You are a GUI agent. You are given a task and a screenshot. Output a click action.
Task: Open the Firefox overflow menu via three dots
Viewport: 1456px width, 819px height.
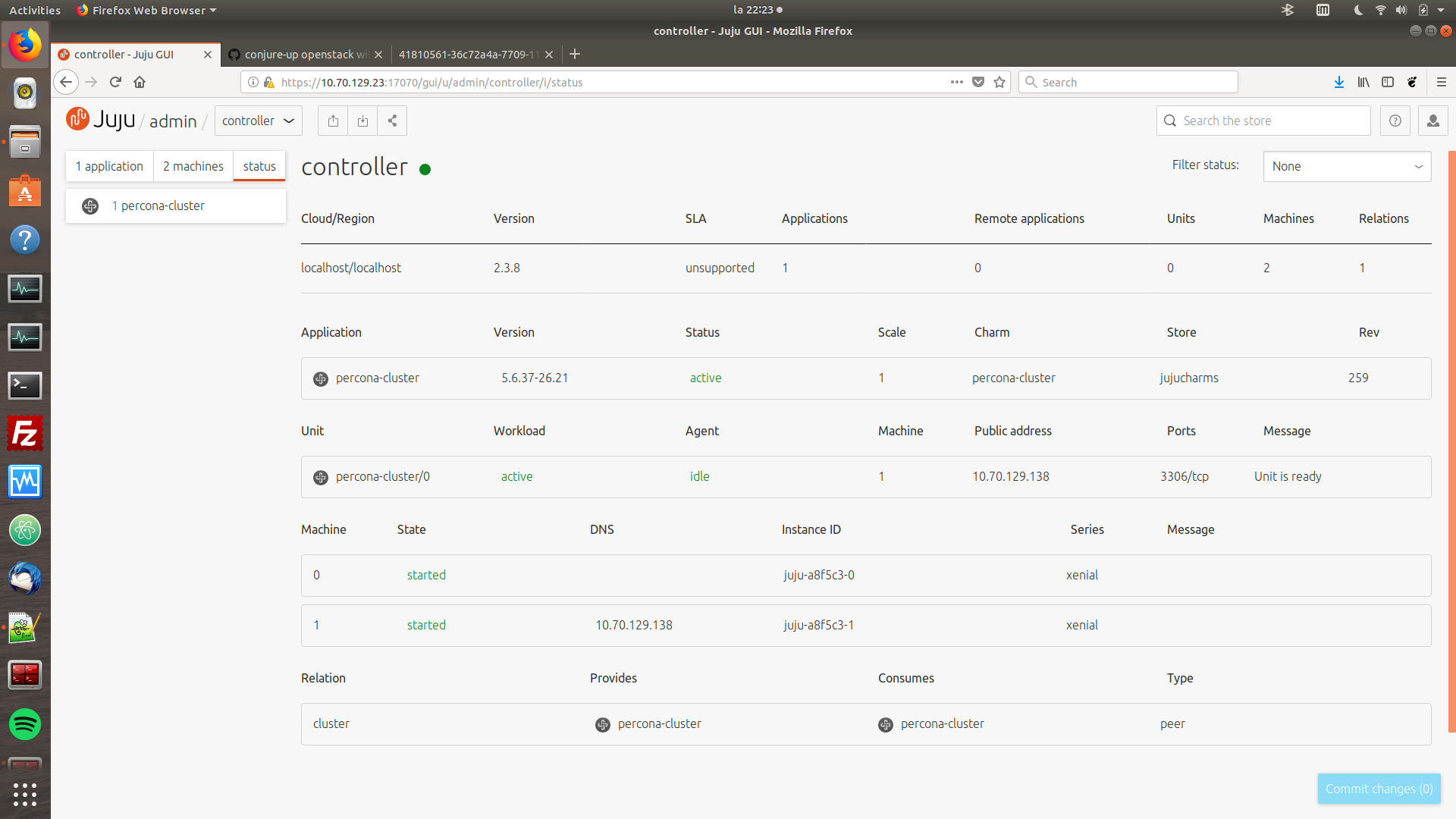pyautogui.click(x=956, y=82)
